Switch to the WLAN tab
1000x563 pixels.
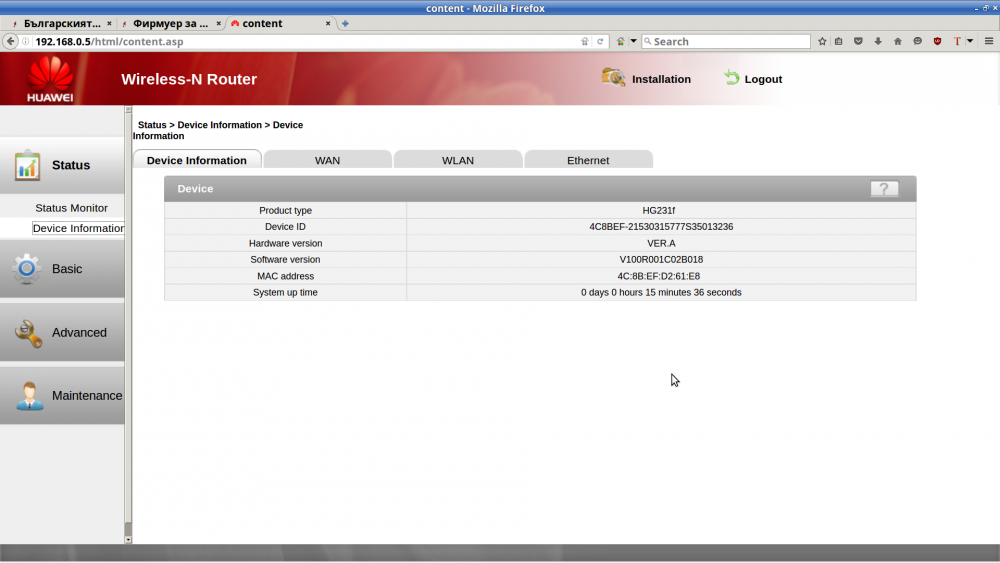point(458,160)
